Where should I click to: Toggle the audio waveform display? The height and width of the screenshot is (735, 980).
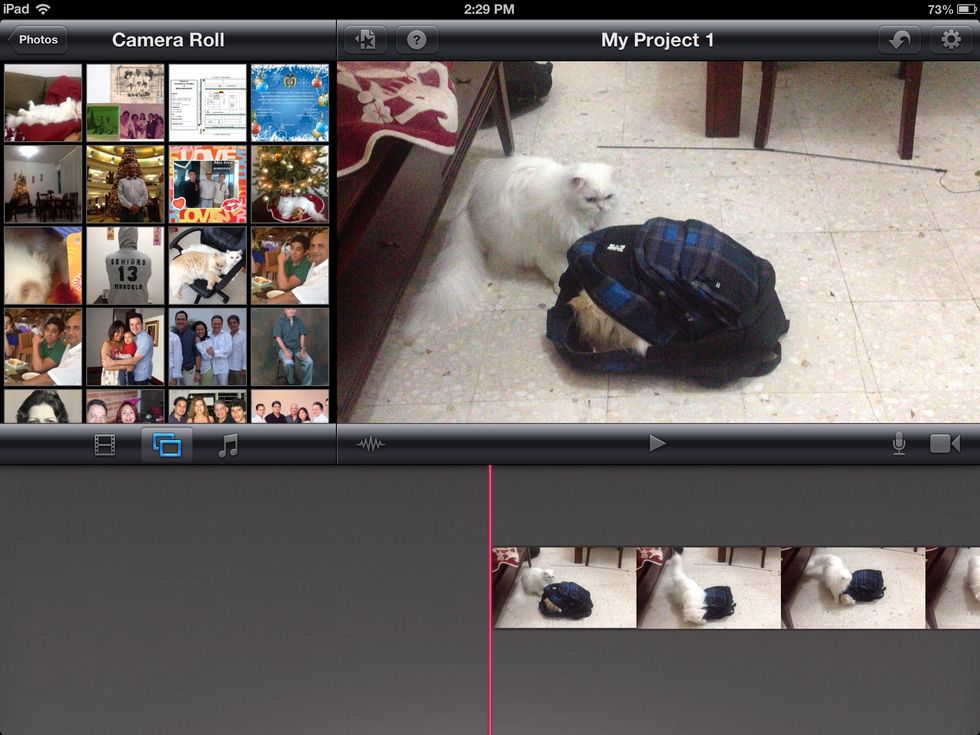[371, 443]
